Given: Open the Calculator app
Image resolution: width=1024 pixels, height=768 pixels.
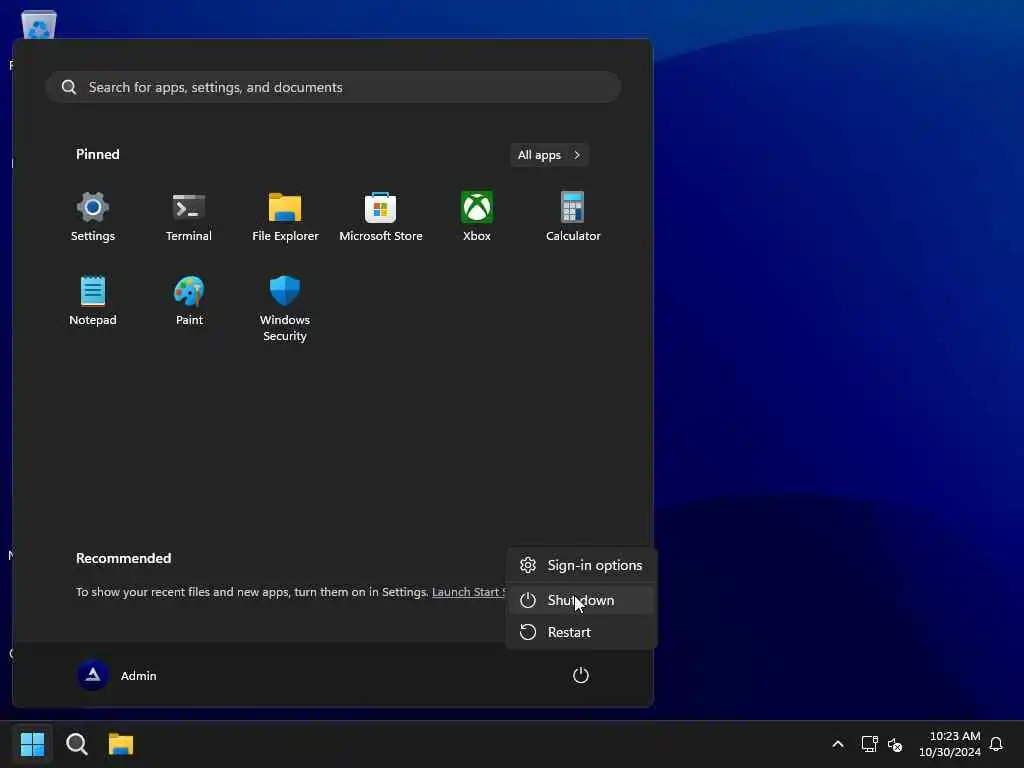Looking at the screenshot, I should (573, 217).
